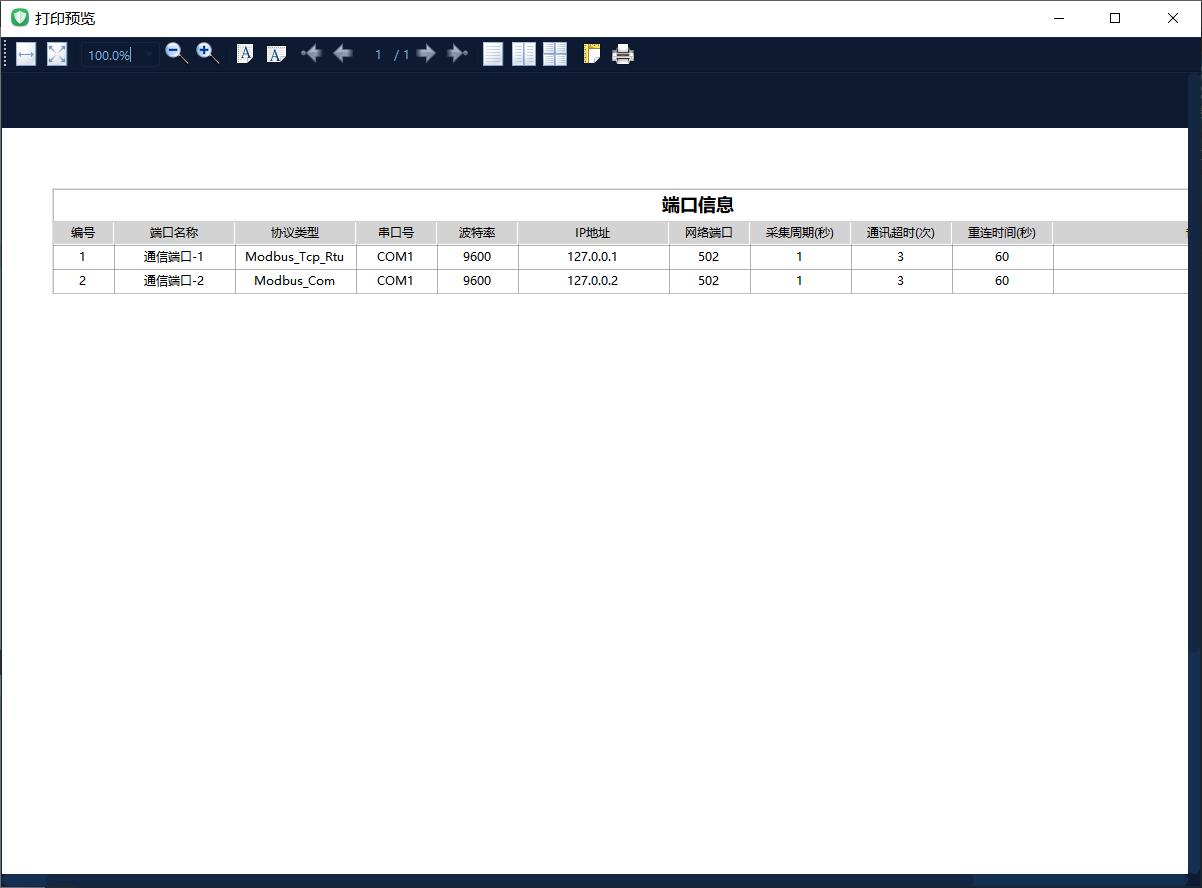Image resolution: width=1202 pixels, height=888 pixels.
Task: Go to the first page
Action: tap(311, 54)
